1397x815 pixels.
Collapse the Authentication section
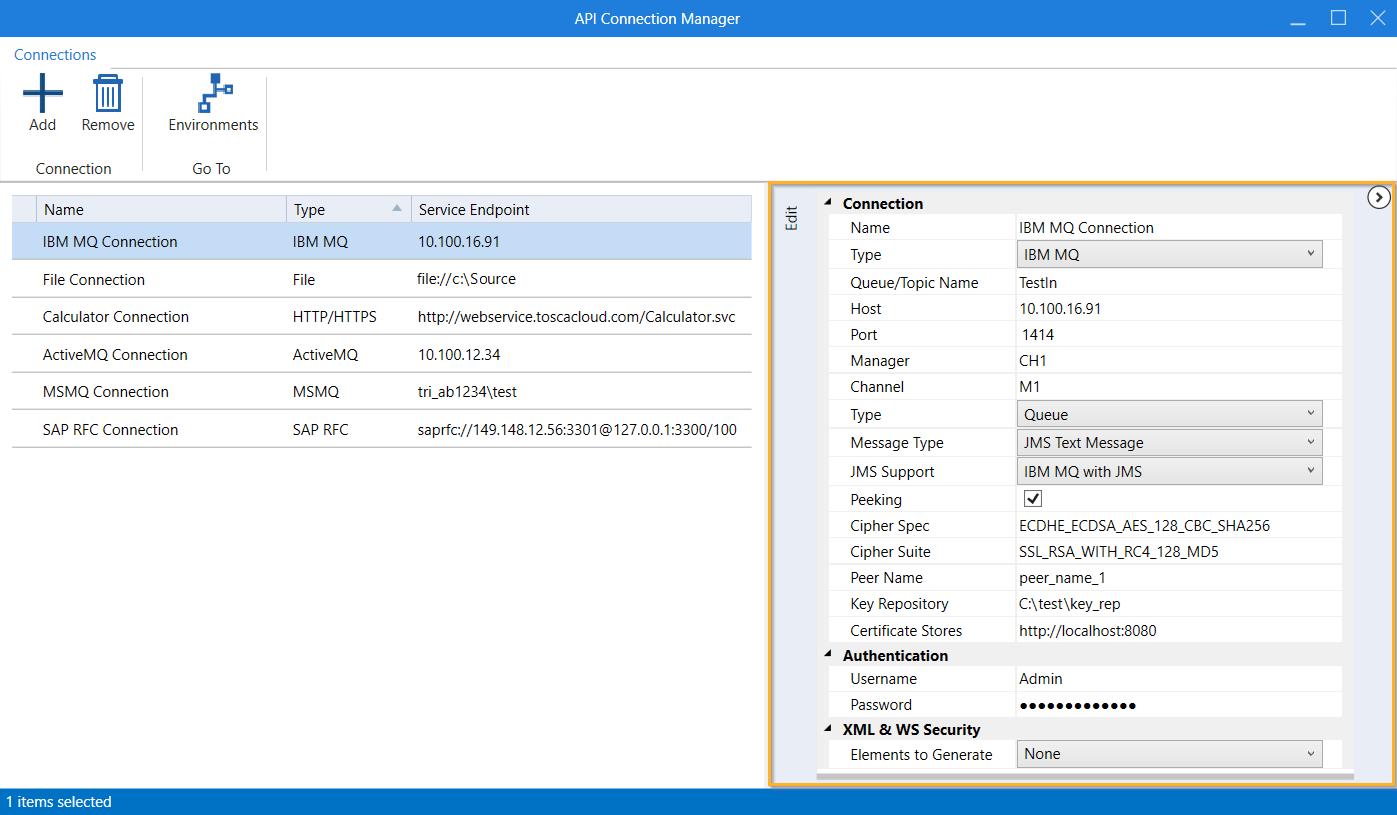pos(828,655)
